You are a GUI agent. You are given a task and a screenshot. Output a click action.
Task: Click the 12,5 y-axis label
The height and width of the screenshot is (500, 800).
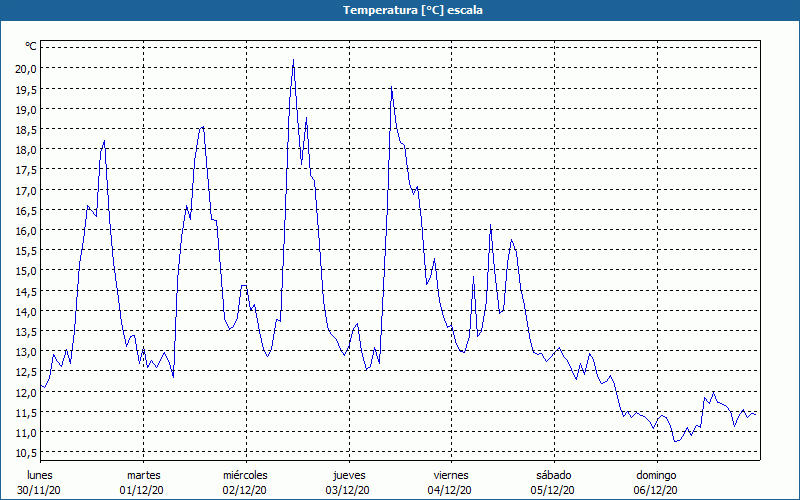pyautogui.click(x=26, y=372)
